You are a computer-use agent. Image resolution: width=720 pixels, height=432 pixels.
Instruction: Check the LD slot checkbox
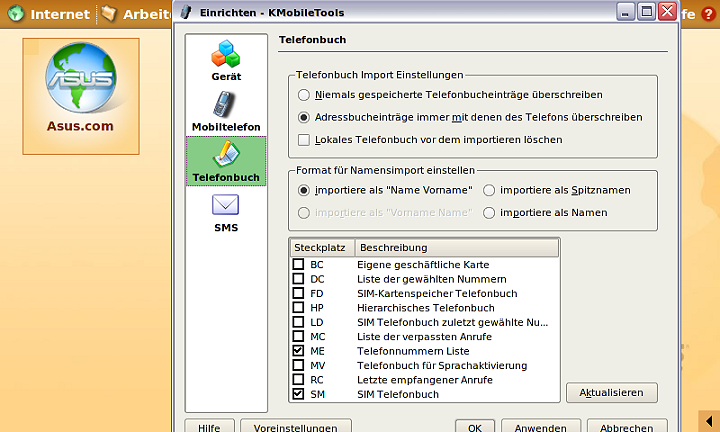[x=298, y=322]
